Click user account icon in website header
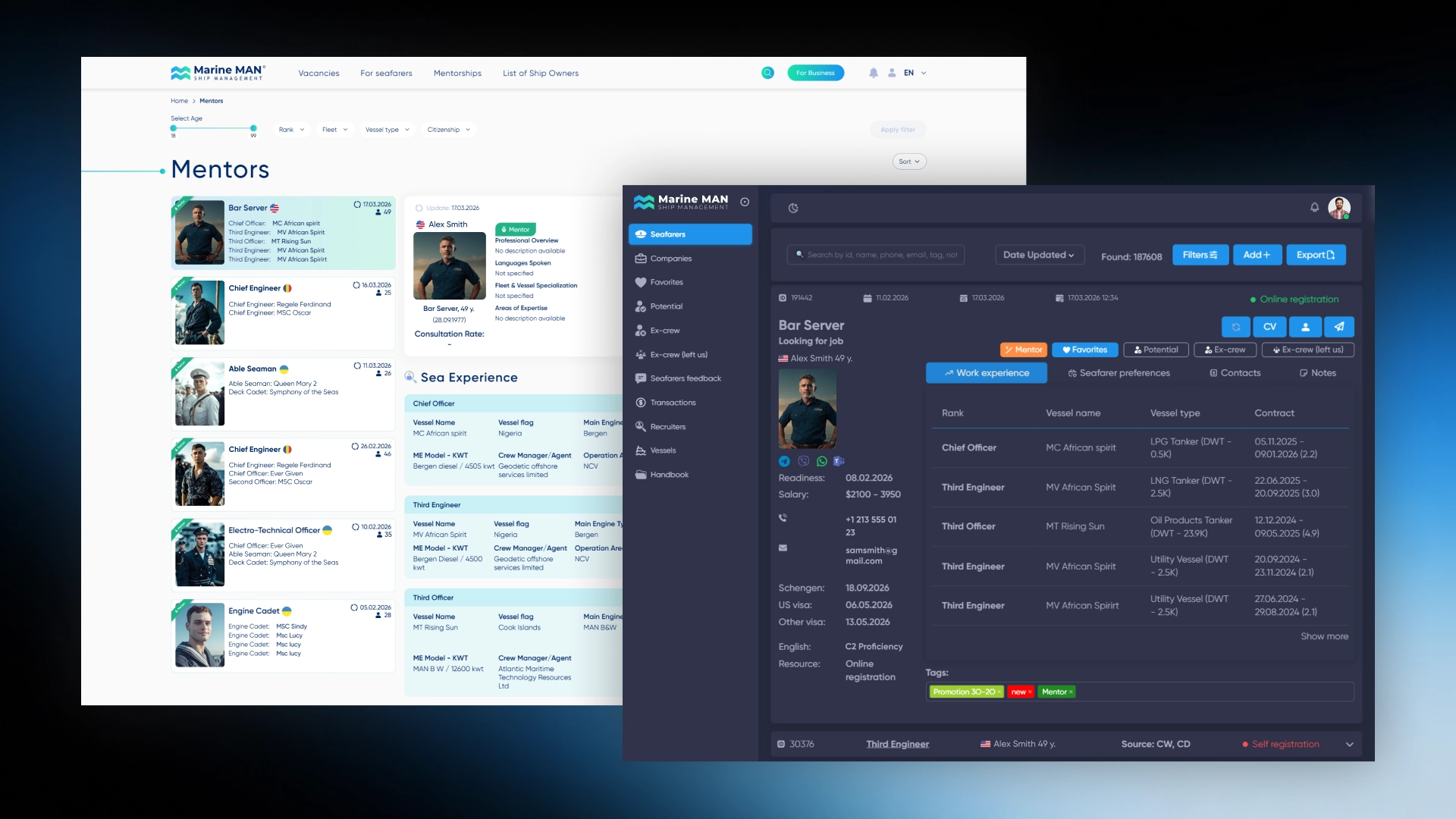1456x819 pixels. tap(892, 73)
